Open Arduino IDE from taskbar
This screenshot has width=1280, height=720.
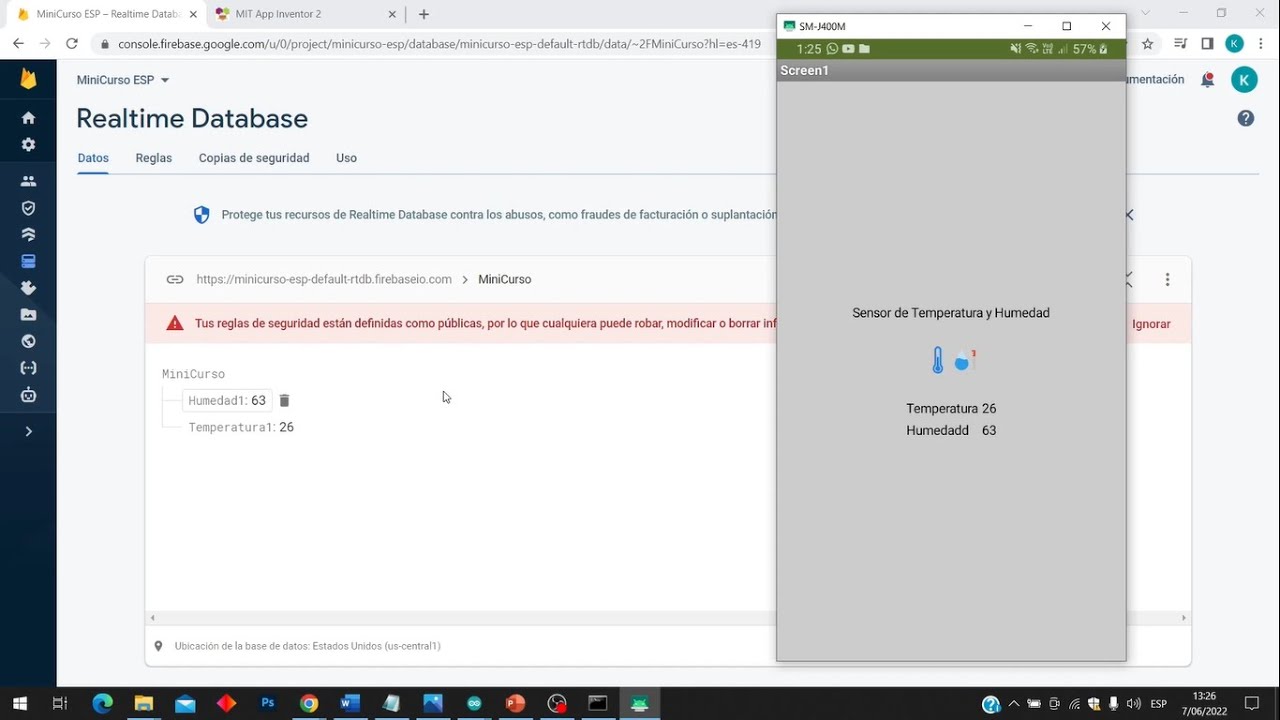[x=474, y=704]
